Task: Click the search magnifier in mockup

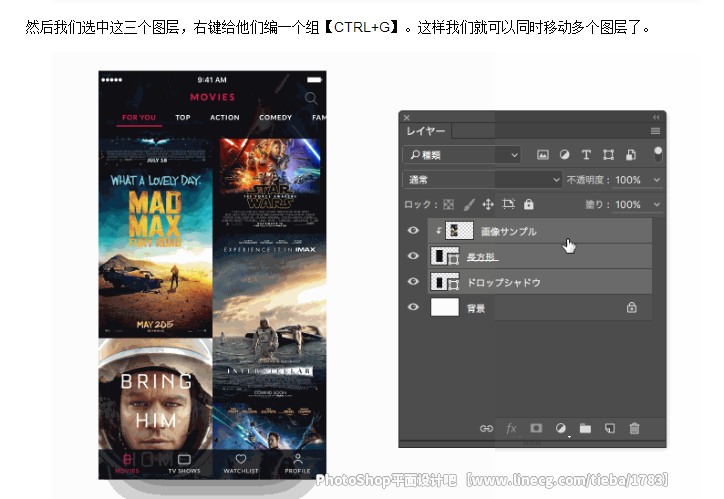Action: coord(311,98)
